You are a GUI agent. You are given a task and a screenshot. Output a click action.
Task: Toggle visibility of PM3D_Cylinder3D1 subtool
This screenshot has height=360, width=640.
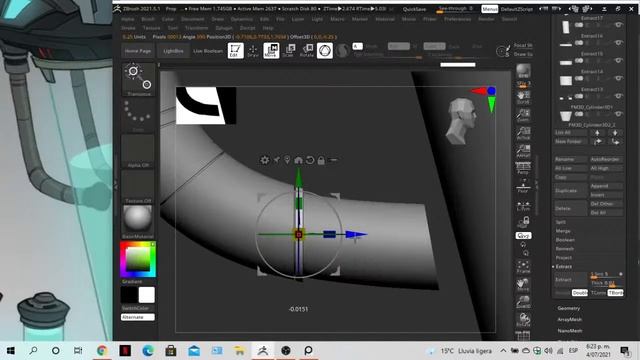pyautogui.click(x=619, y=113)
